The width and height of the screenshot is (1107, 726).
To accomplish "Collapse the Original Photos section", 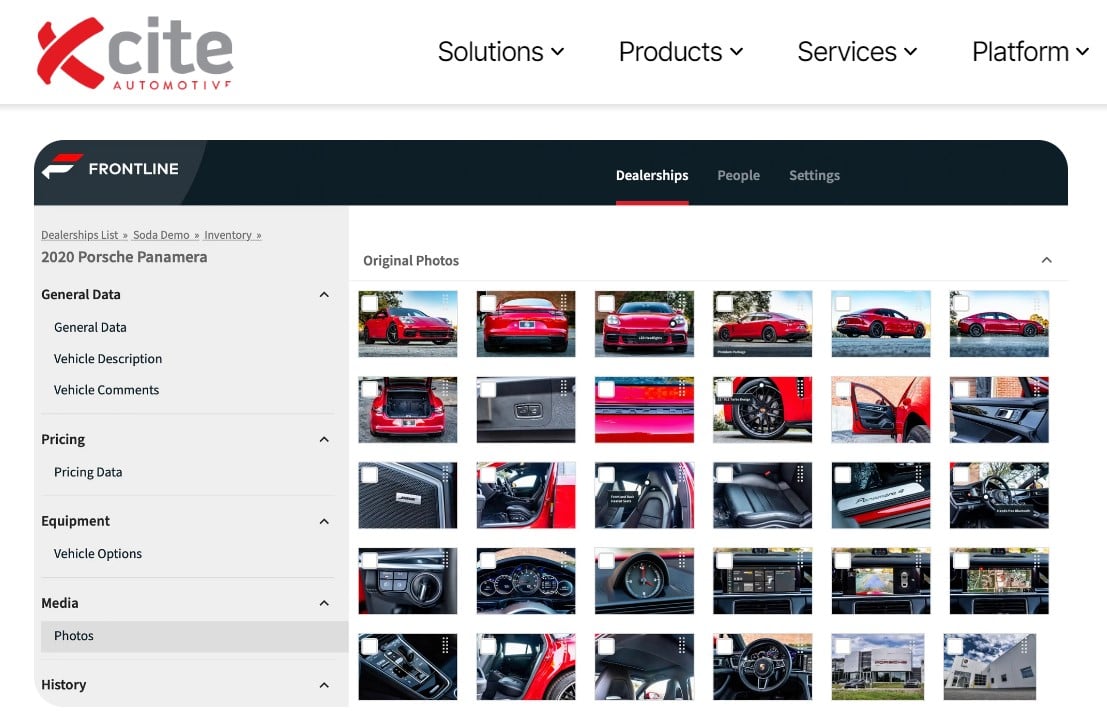I will [x=1046, y=260].
